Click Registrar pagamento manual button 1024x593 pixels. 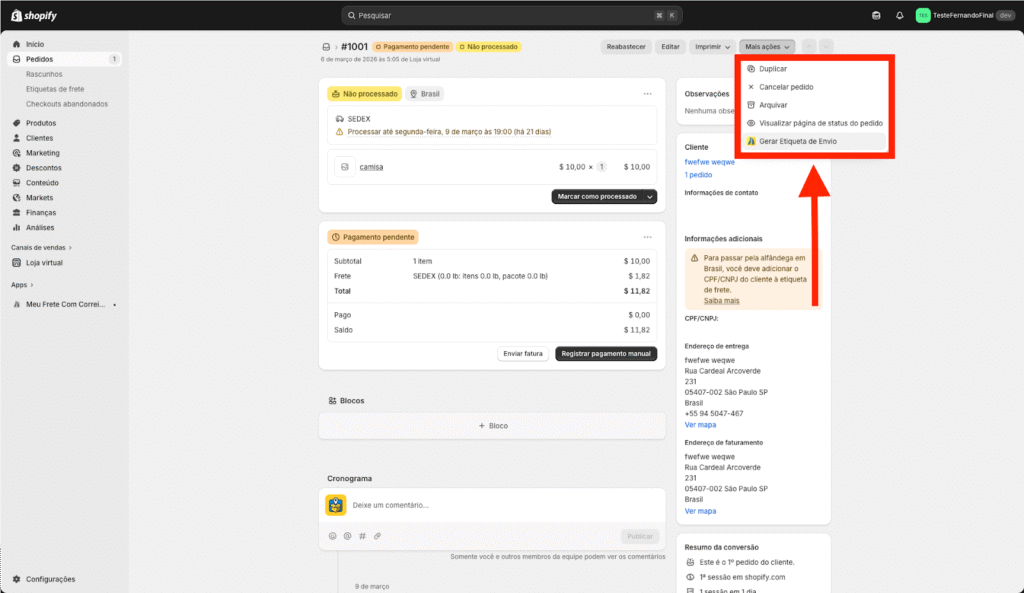[606, 353]
